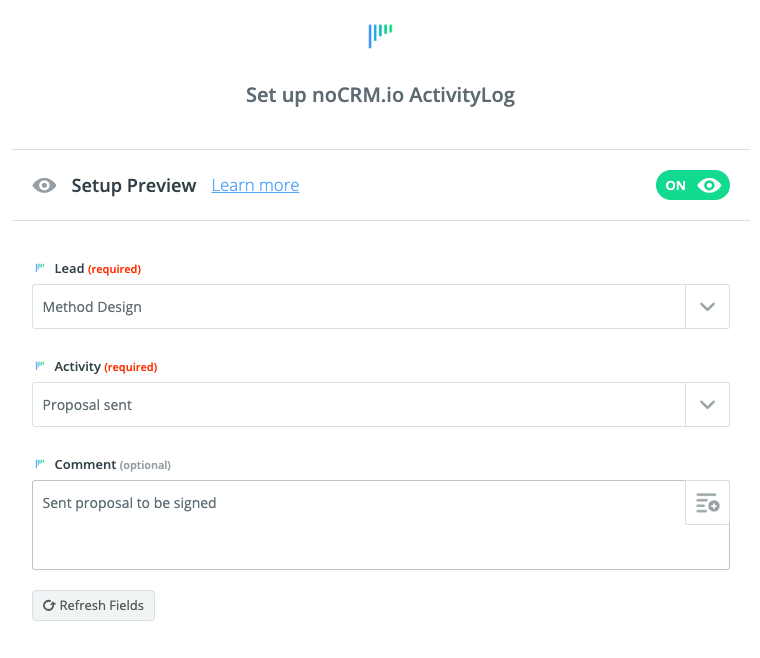Click the noCRM.io logo at the top
Image resolution: width=760 pixels, height=658 pixels.
(x=380, y=36)
